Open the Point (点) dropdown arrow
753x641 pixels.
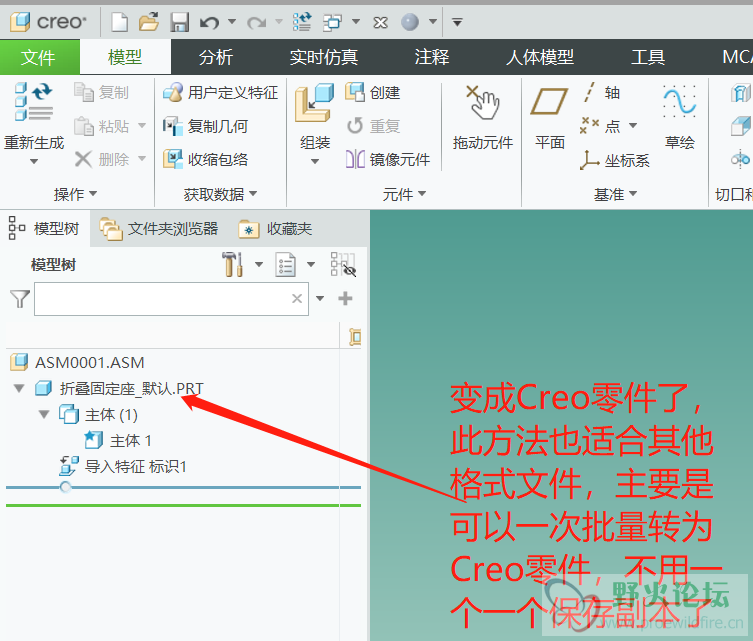pos(633,126)
